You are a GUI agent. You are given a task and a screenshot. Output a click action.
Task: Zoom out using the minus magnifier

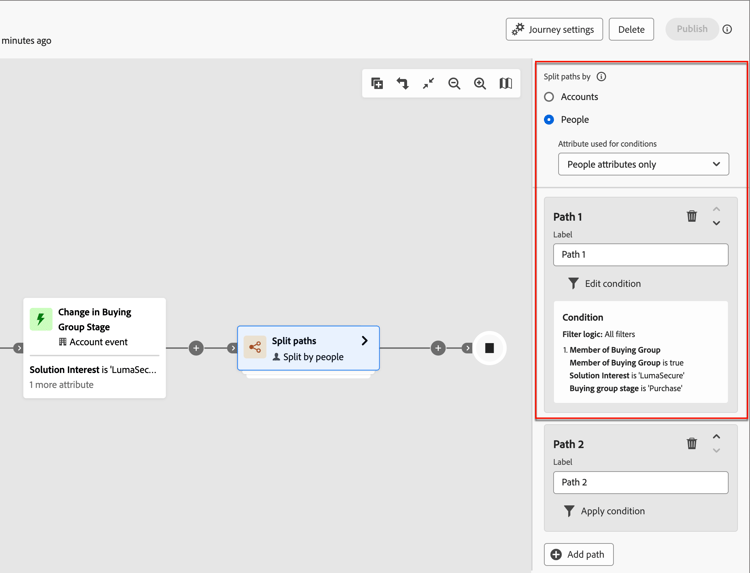point(454,84)
